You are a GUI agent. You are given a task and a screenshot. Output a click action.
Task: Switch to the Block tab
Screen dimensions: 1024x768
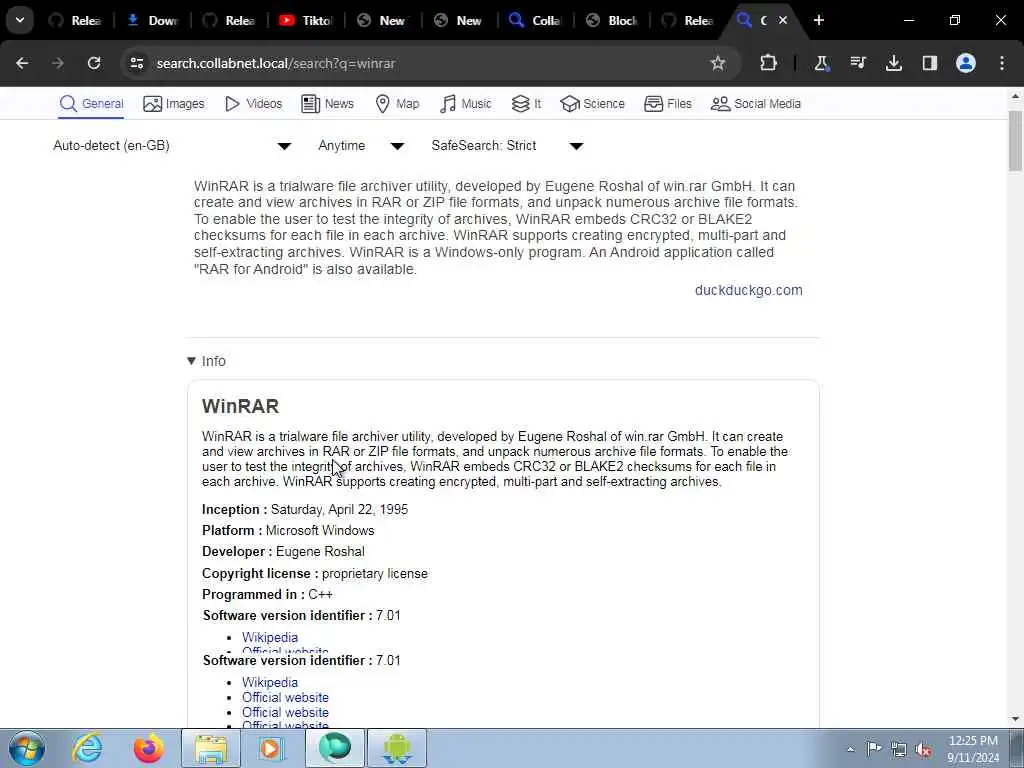(x=612, y=21)
